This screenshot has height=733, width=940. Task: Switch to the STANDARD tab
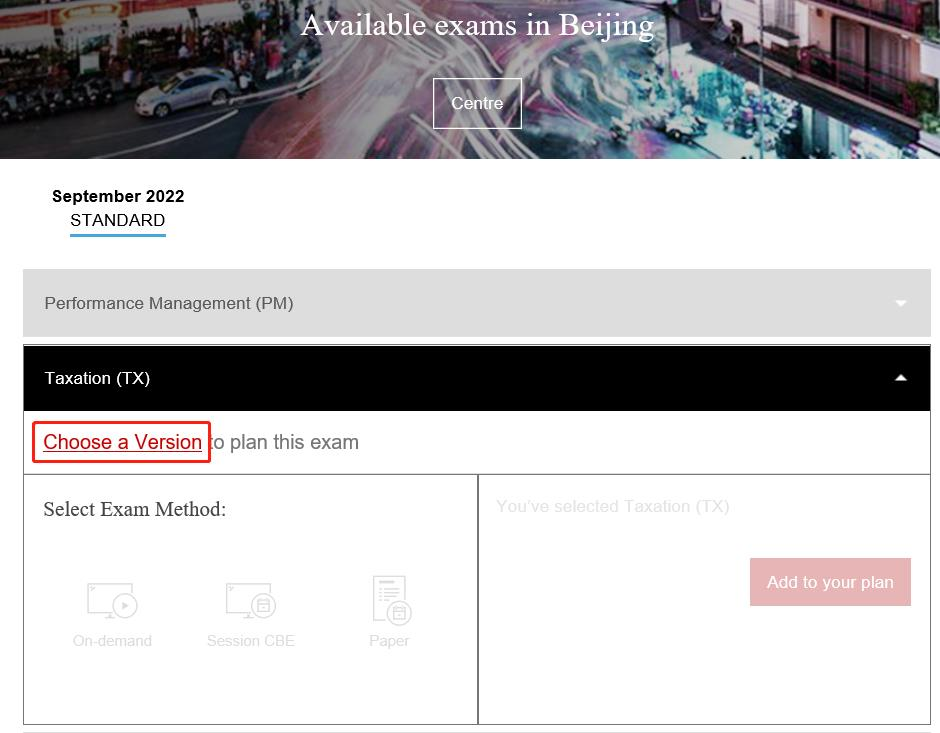117,220
